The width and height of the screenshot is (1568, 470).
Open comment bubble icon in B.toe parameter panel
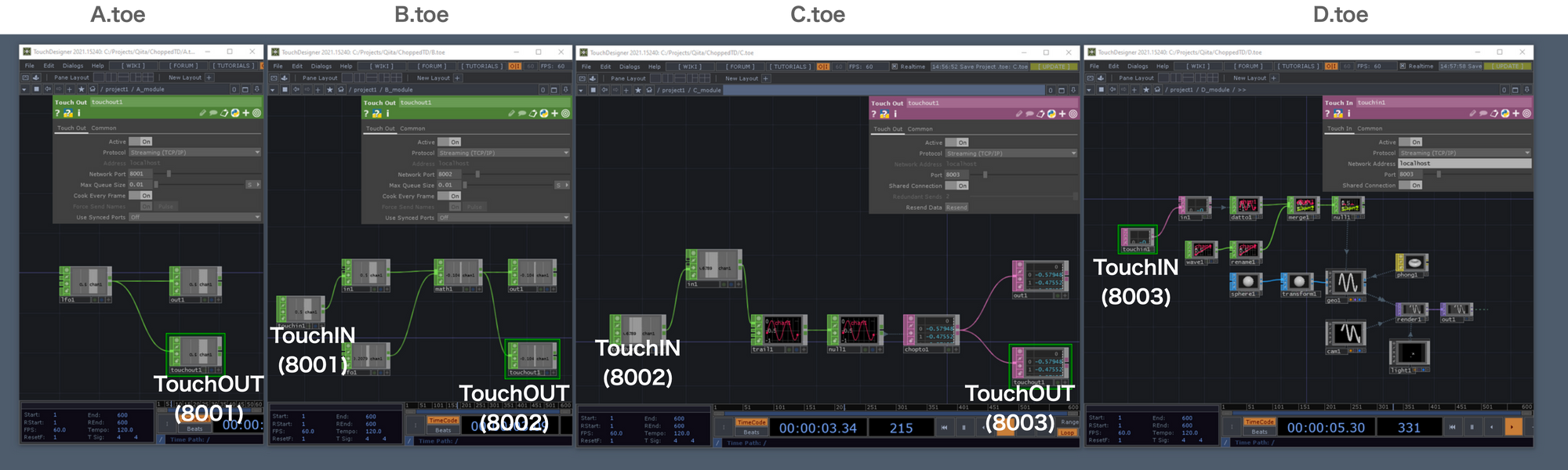pyautogui.click(x=522, y=114)
